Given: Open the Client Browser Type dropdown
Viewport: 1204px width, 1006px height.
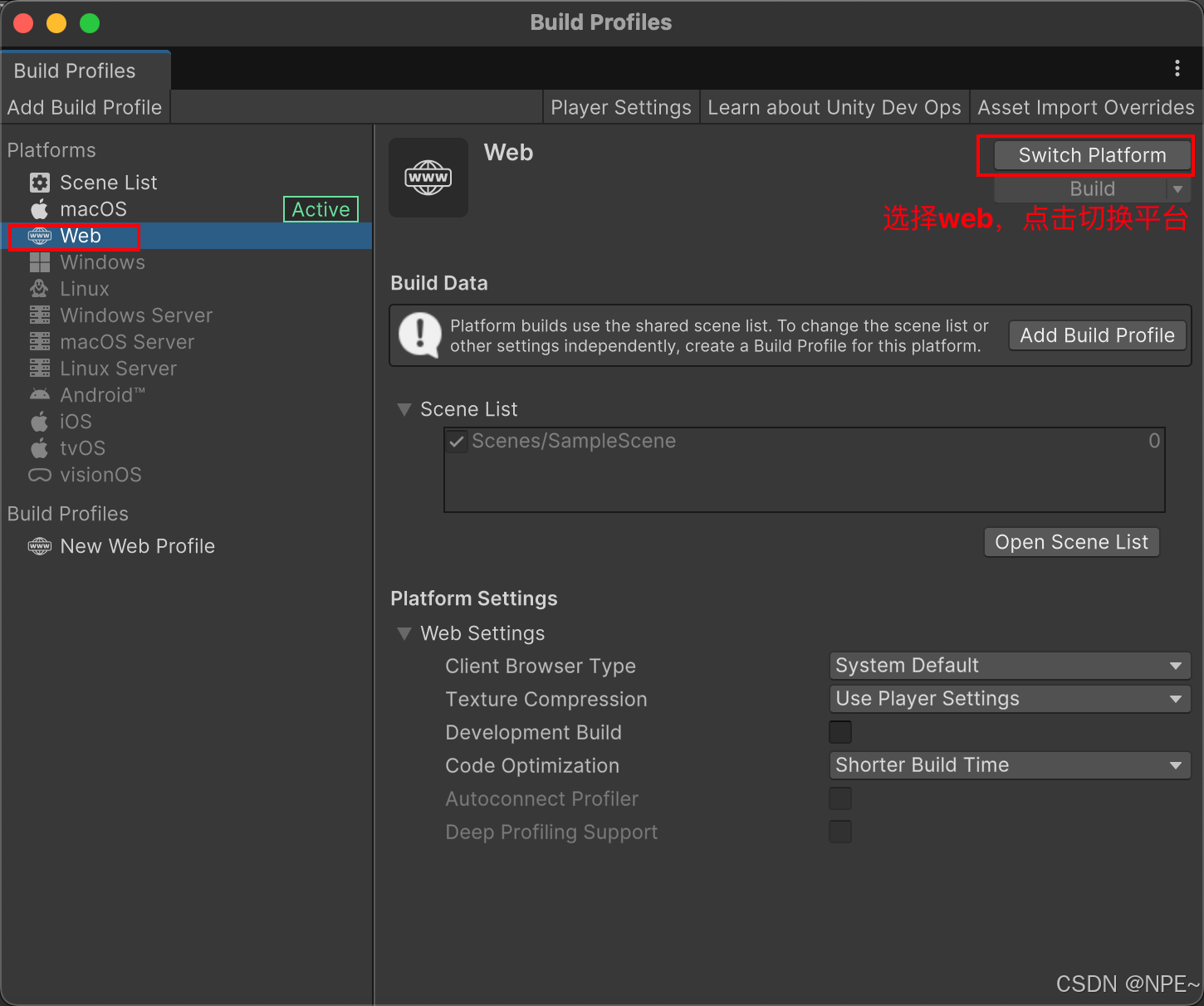Looking at the screenshot, I should click(1010, 666).
